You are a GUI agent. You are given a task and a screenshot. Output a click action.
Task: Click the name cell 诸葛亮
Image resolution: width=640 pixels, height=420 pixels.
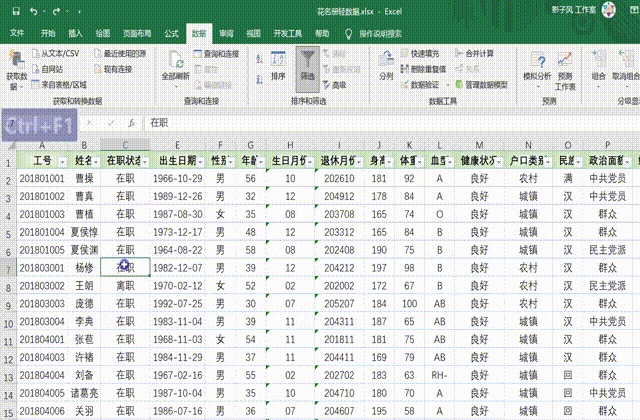click(84, 393)
